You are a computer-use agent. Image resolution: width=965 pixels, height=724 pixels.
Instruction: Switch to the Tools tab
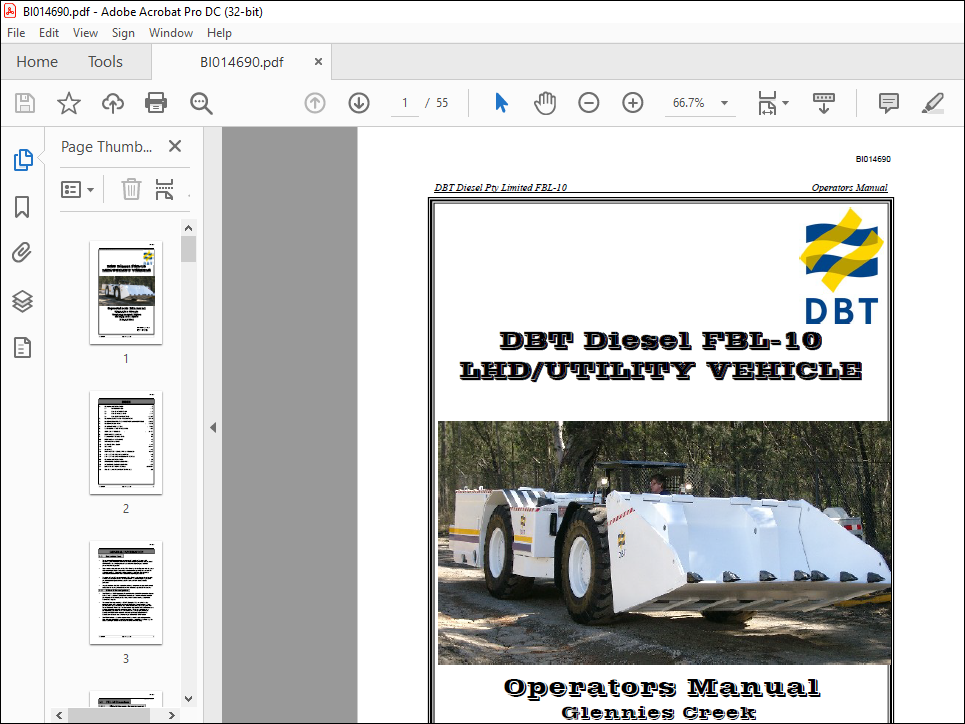click(x=105, y=62)
